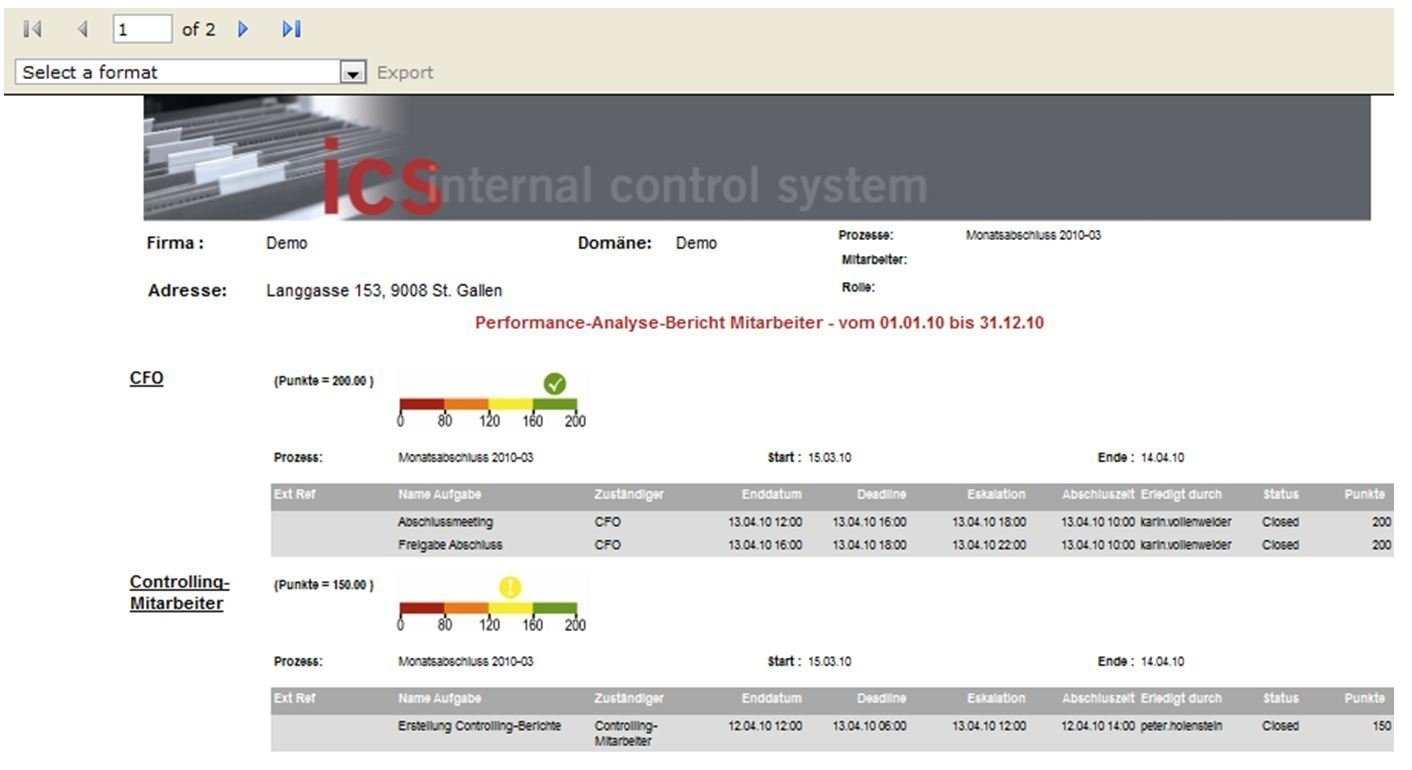Click next page arrow
This screenshot has width=1412, height=770.
(242, 30)
